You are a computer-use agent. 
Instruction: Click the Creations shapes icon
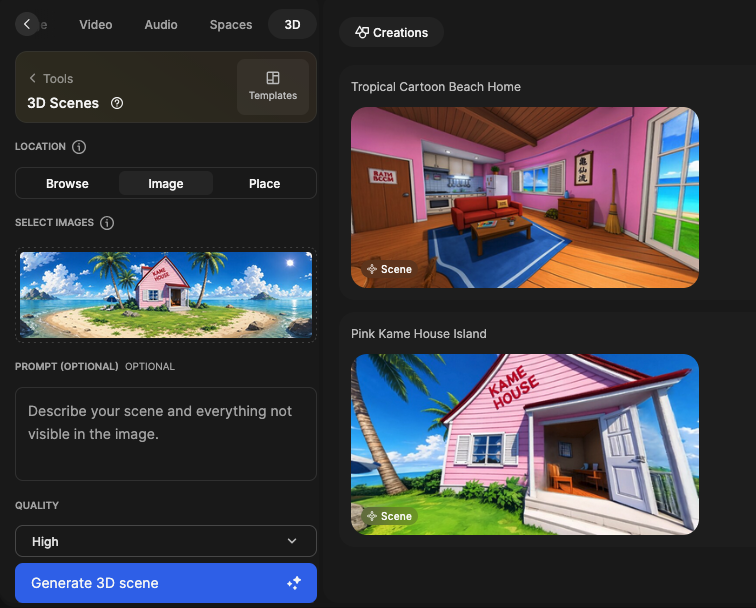point(362,32)
